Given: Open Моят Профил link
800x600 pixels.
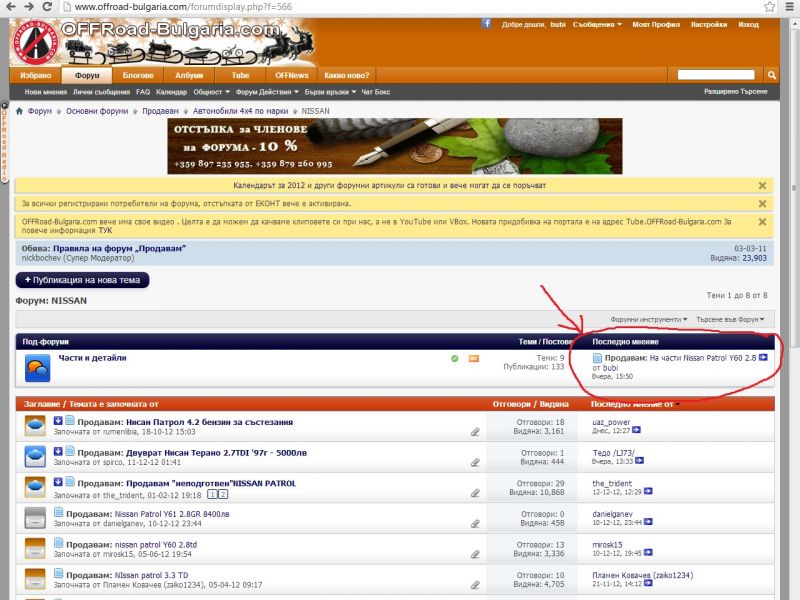Looking at the screenshot, I should point(656,24).
